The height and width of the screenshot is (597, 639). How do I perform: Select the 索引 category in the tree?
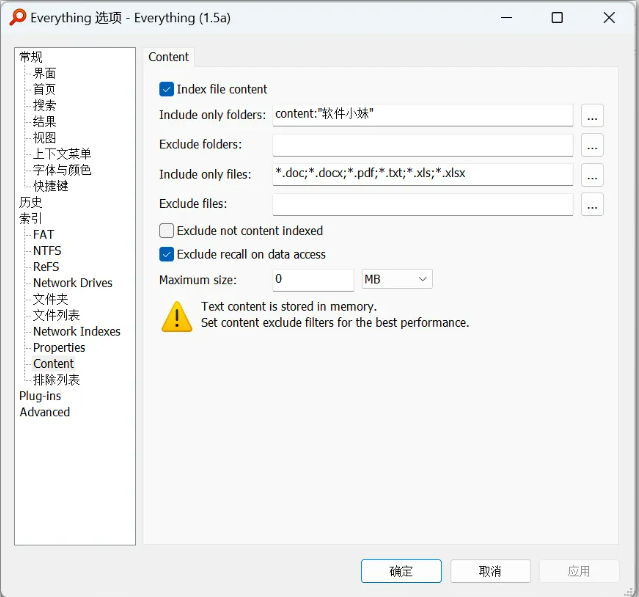click(x=31, y=218)
